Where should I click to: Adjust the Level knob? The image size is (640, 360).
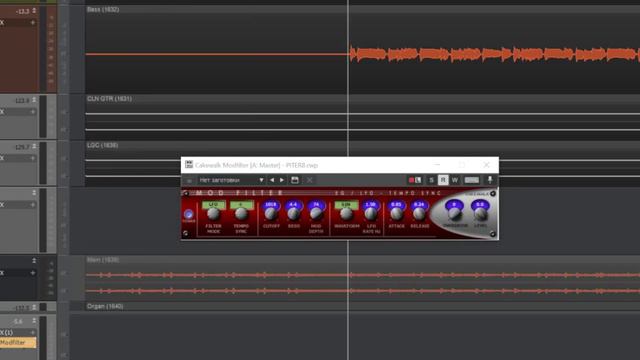point(480,214)
